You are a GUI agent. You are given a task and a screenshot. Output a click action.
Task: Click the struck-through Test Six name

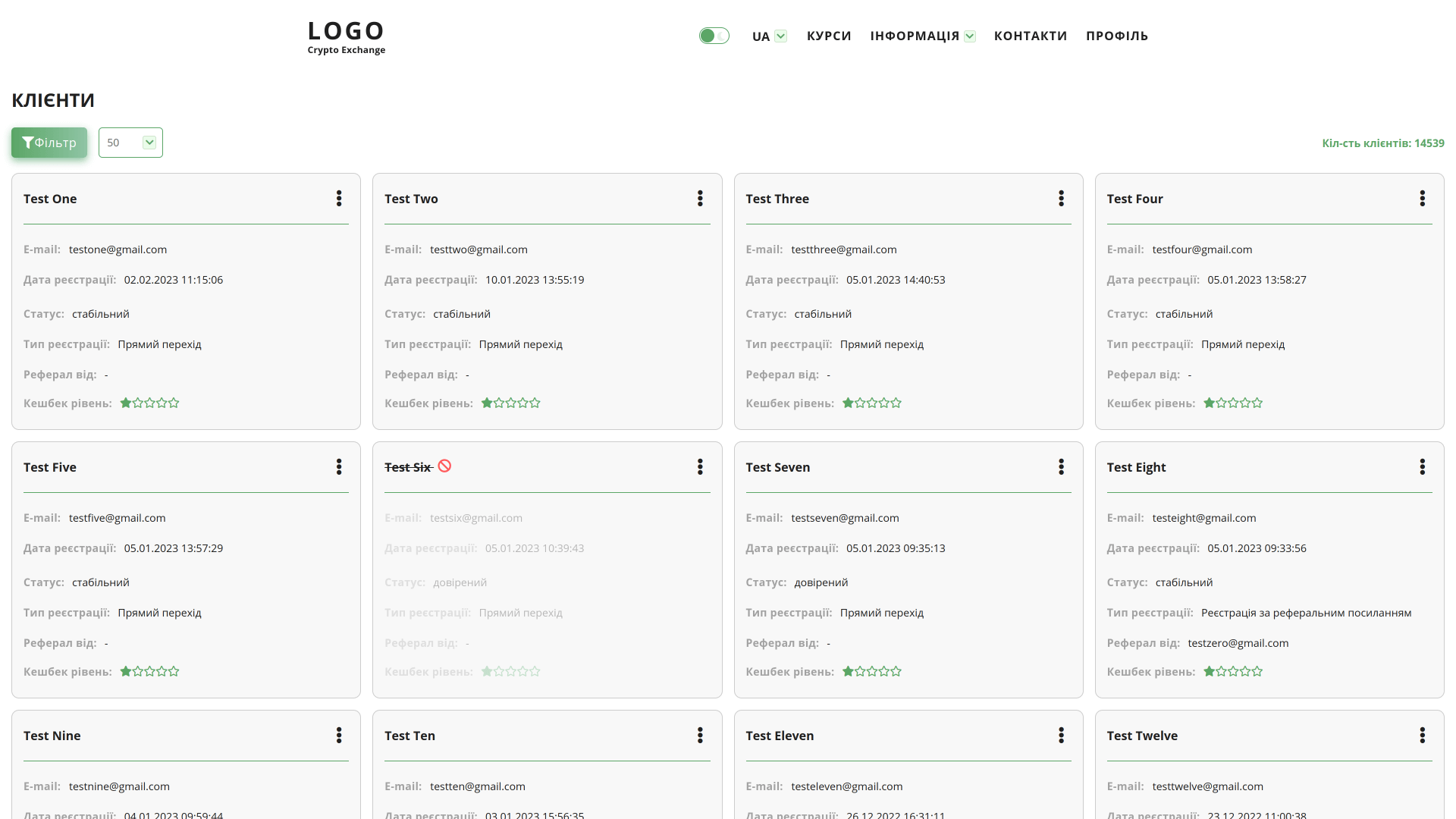coord(408,467)
